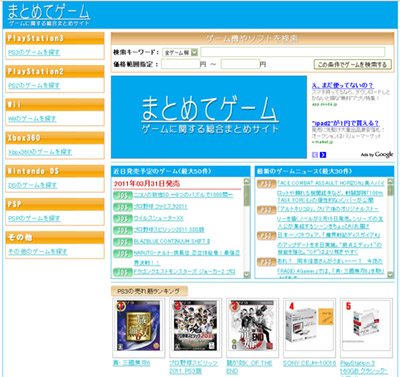The image size is (400, 377).
Task: Click the 3DS badge beside the NARUTO entry
Action: (123, 253)
